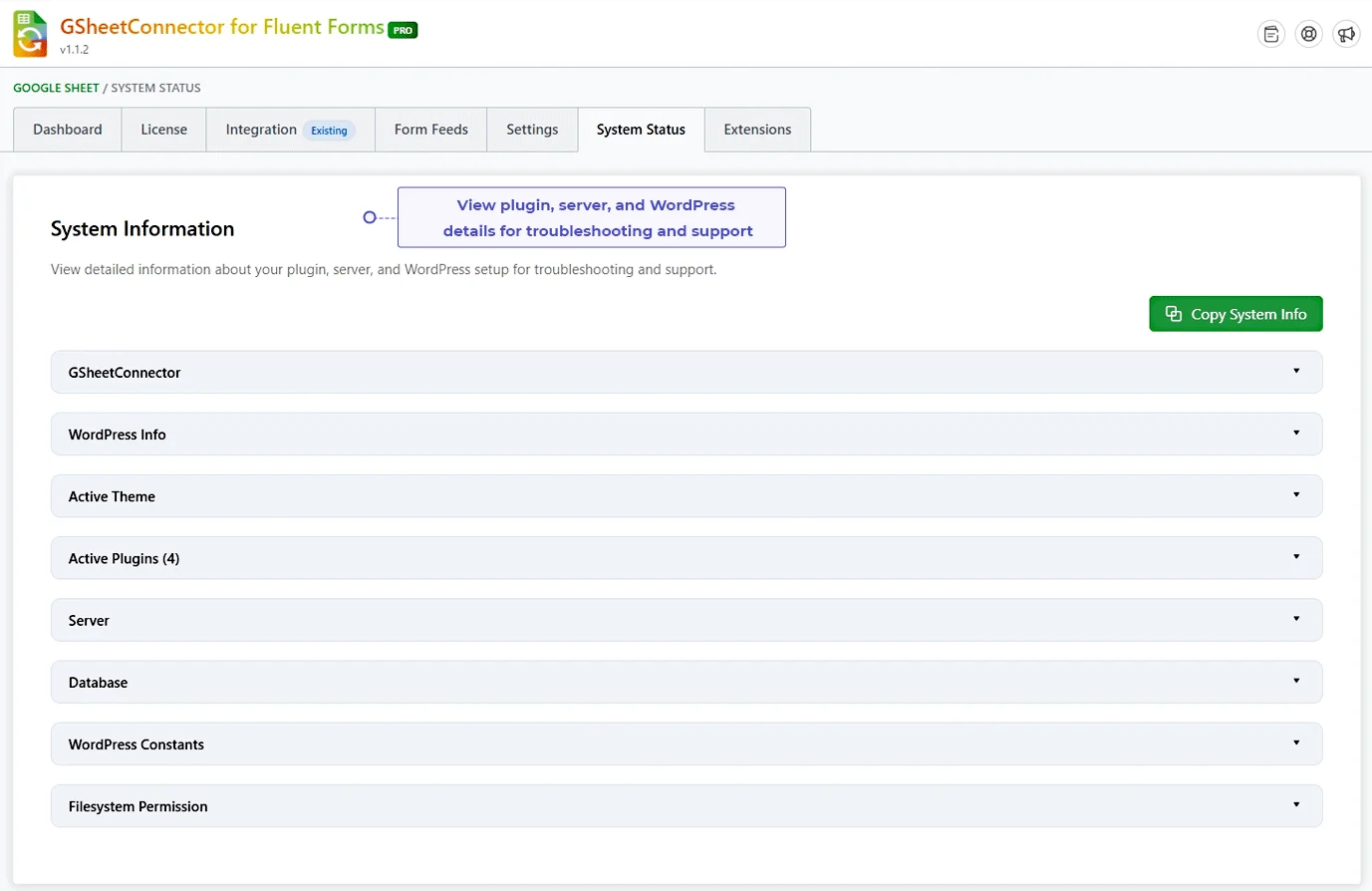
Task: Select the System Status tab
Action: 641,130
